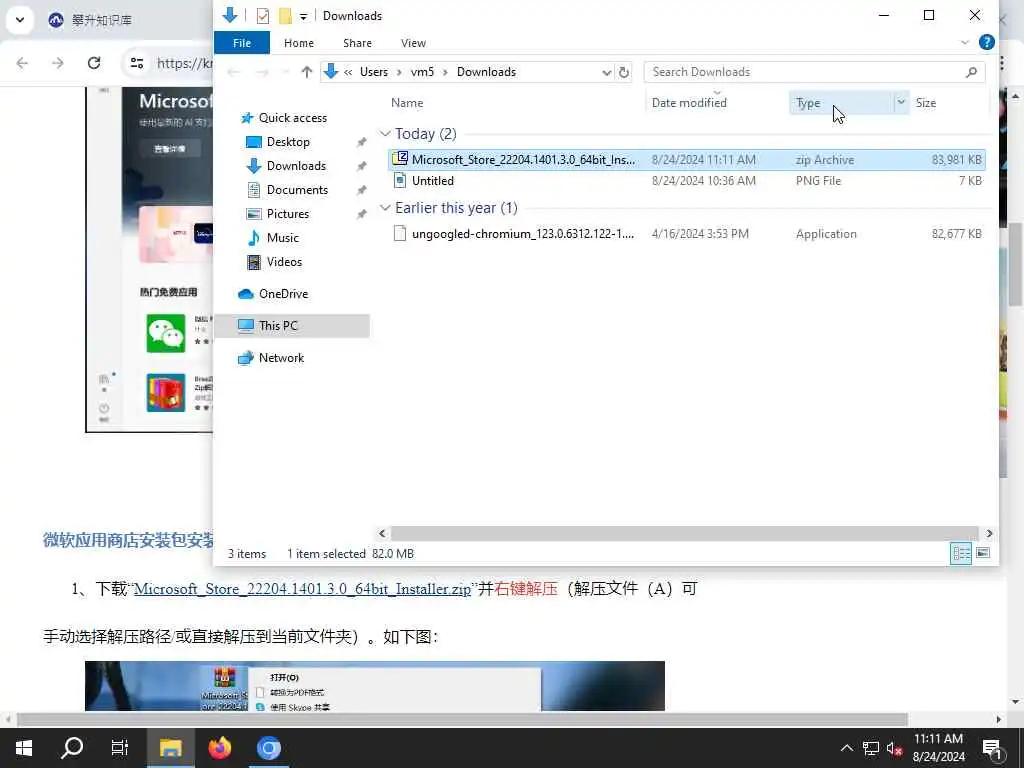
Task: Go up one folder level with the arrow
Action: 307,72
